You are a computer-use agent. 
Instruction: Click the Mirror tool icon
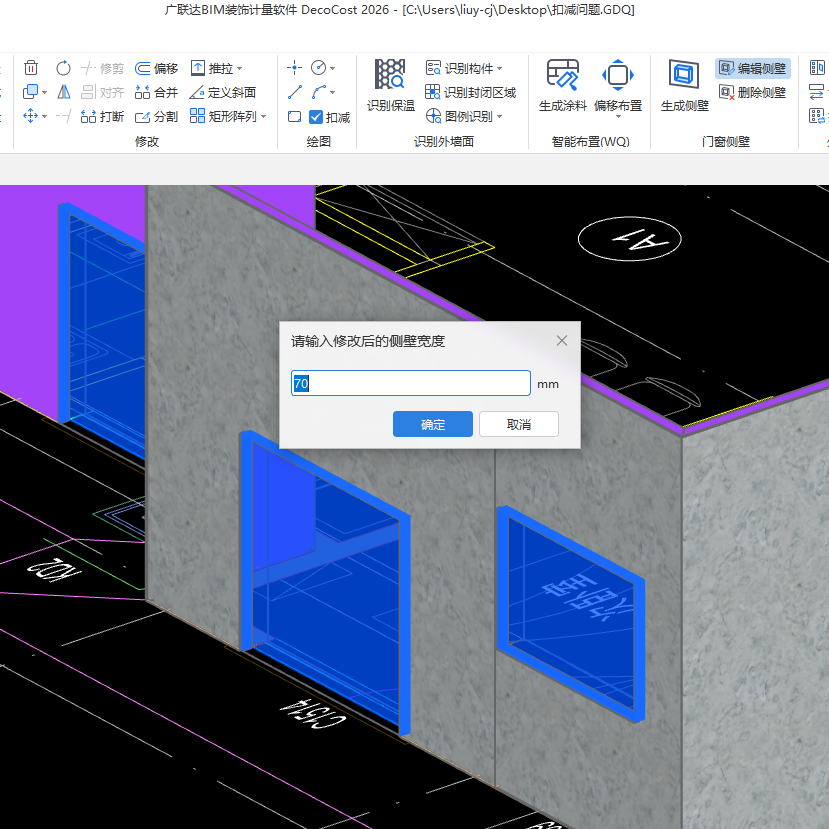63,92
